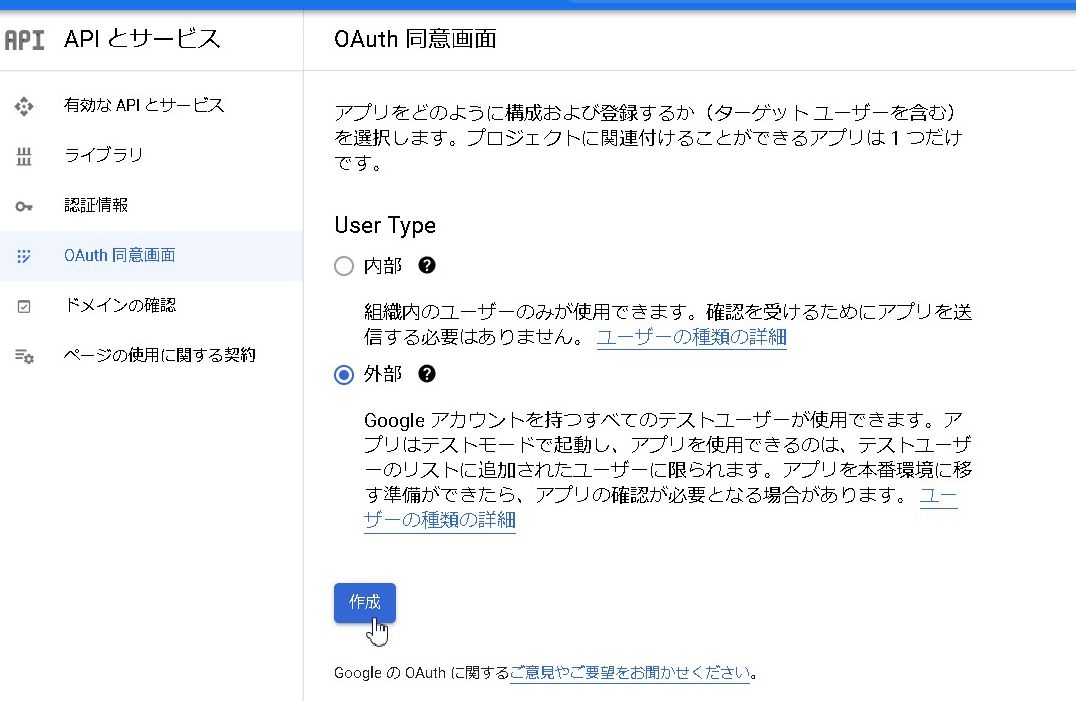Image resolution: width=1076 pixels, height=701 pixels.
Task: Click the ページの使用に関する契約 icon
Action: pyautogui.click(x=23, y=355)
